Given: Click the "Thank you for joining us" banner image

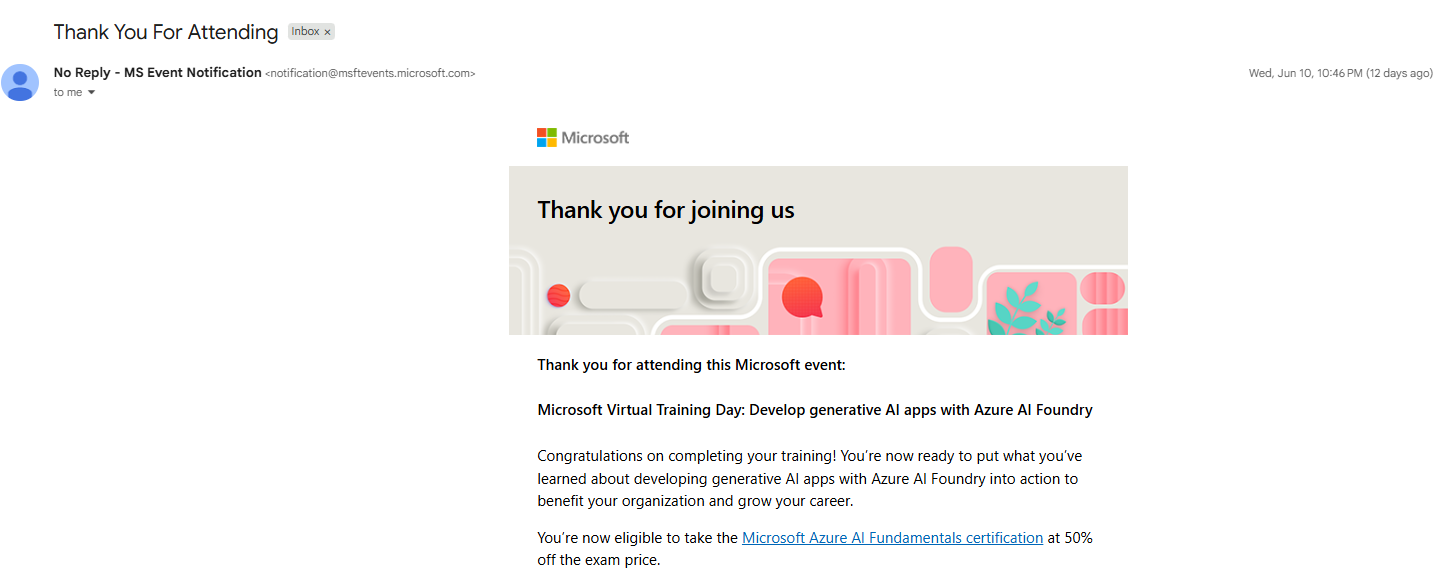Looking at the screenshot, I should pos(818,250).
